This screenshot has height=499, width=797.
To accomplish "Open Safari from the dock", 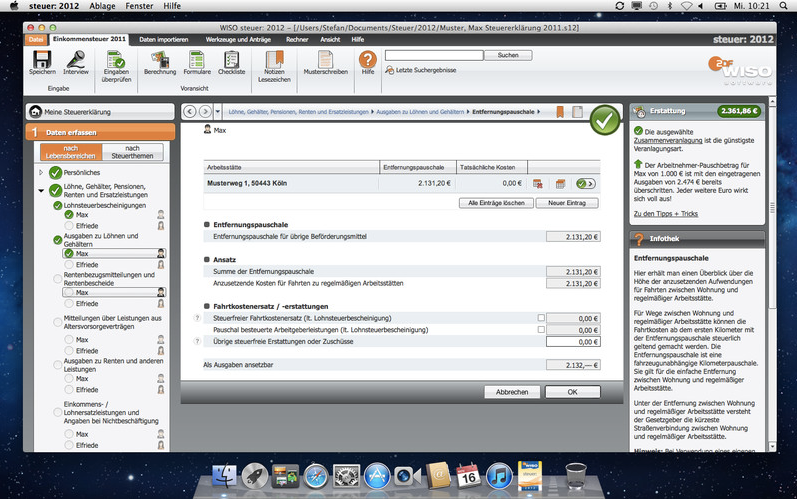I will pos(316,477).
